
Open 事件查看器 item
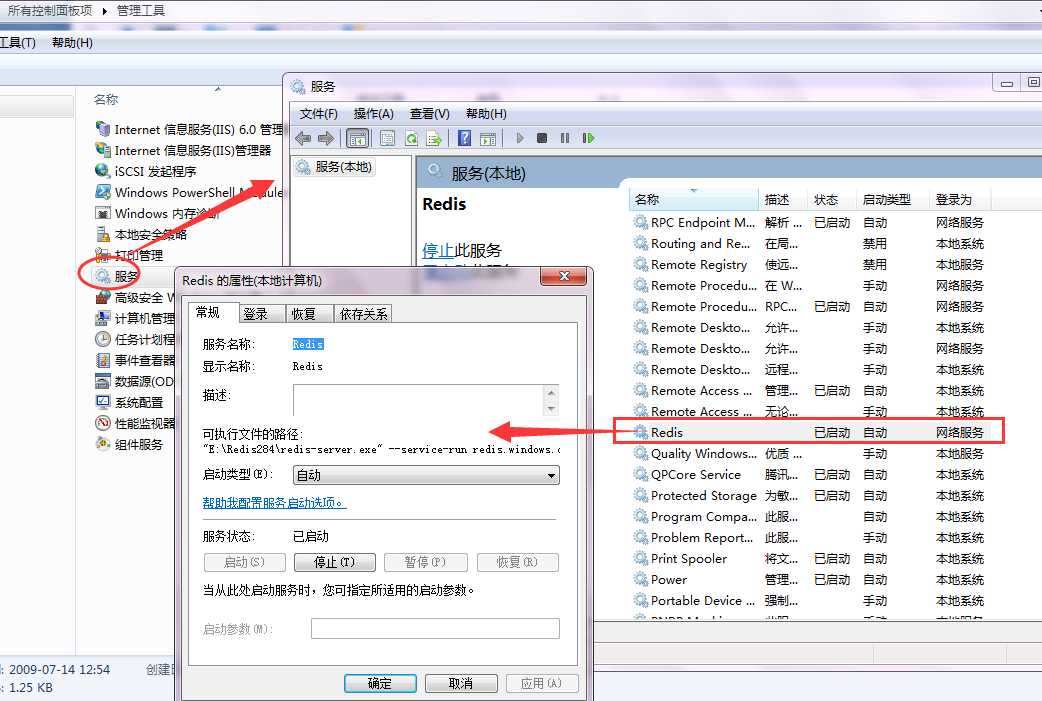pos(135,360)
